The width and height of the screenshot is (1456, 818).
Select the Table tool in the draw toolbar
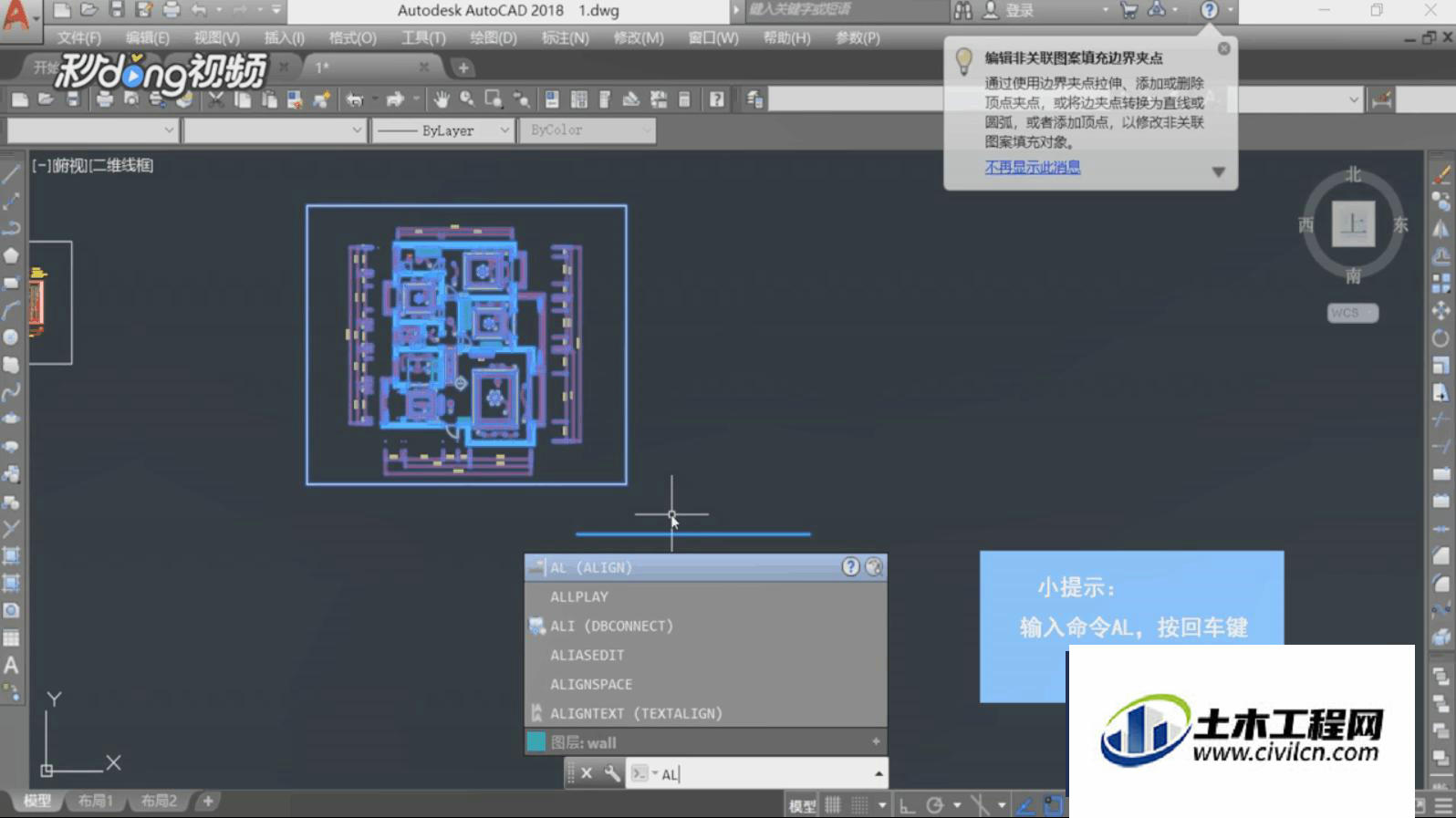(11, 638)
